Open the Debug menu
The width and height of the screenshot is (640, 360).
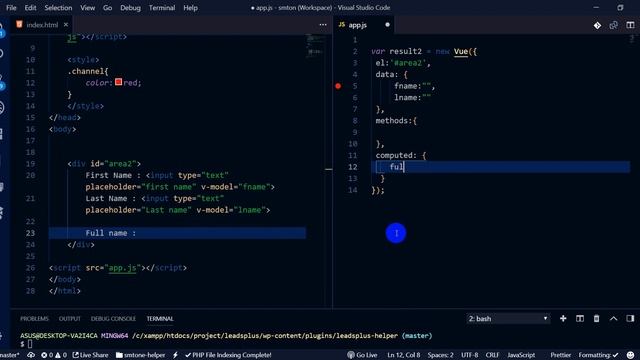(x=130, y=8)
